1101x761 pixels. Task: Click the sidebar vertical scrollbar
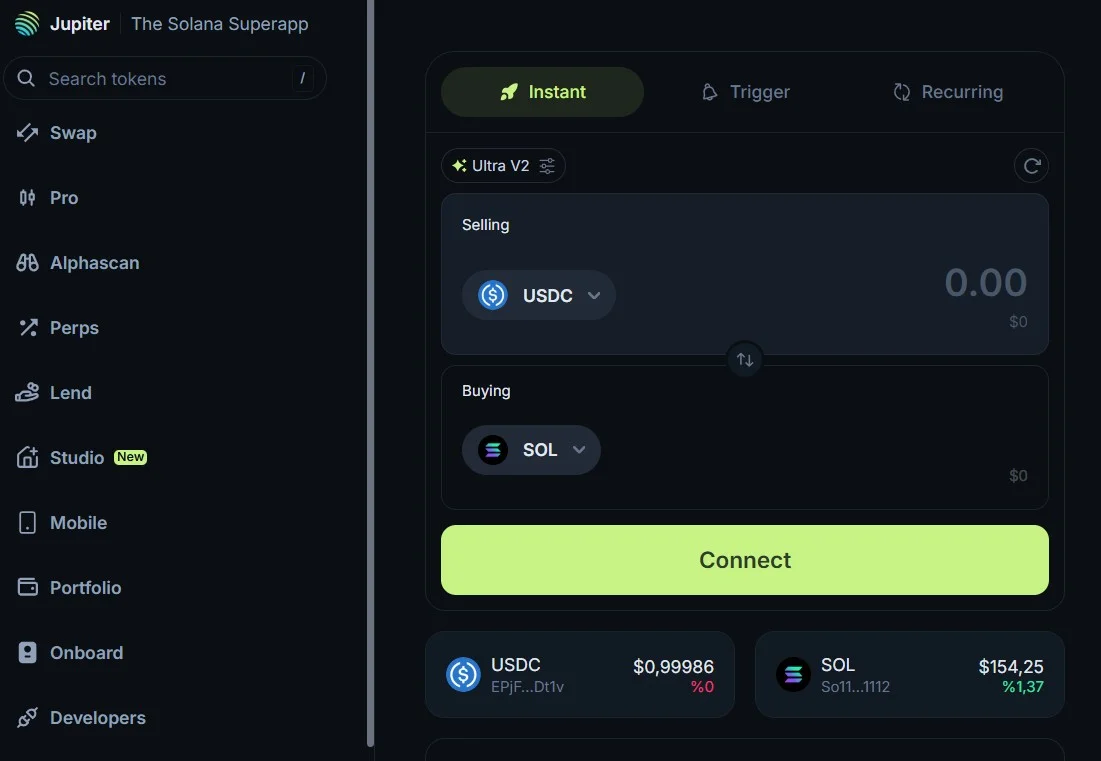[x=370, y=373]
